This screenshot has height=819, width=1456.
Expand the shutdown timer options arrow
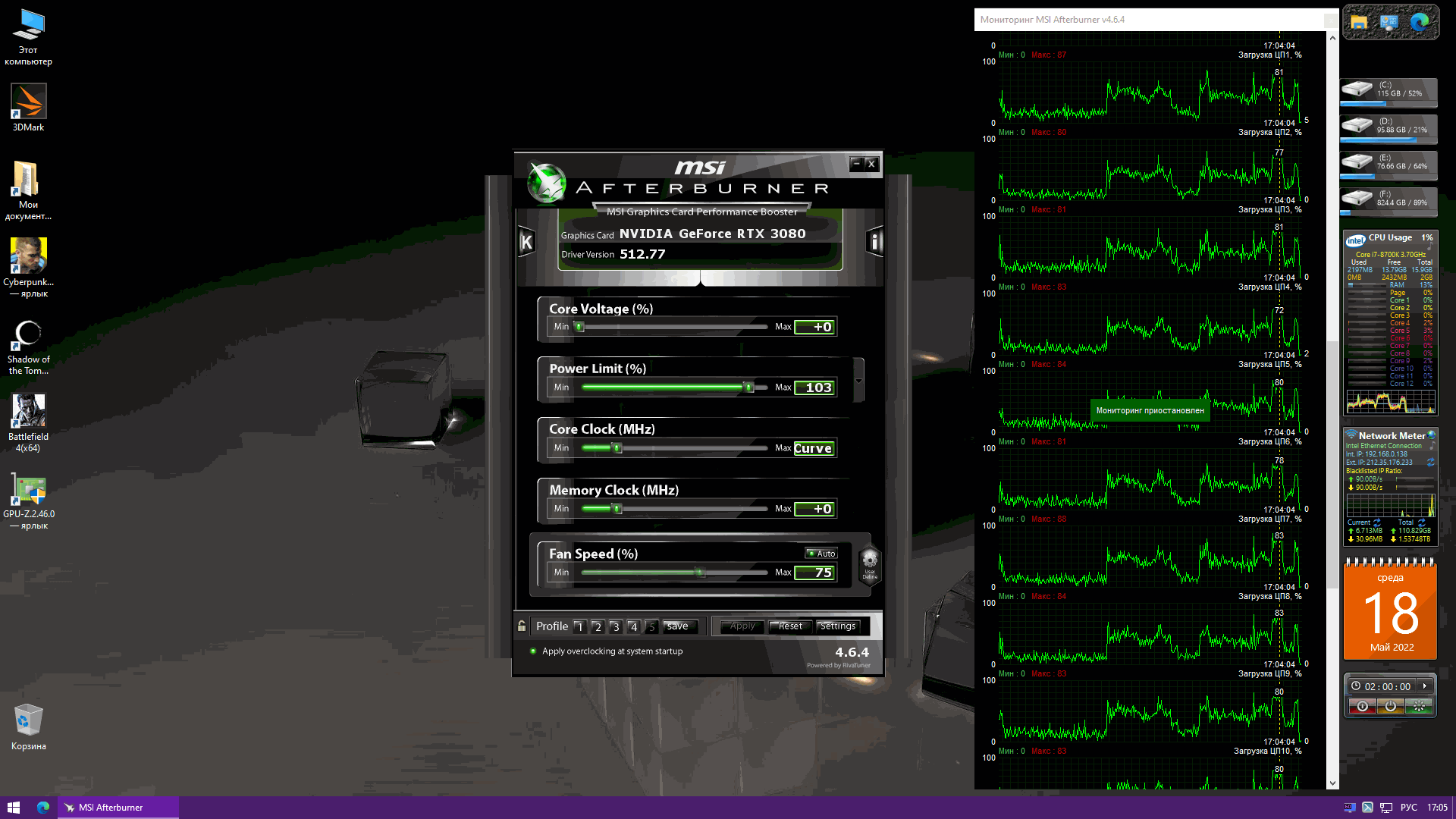[x=1425, y=686]
